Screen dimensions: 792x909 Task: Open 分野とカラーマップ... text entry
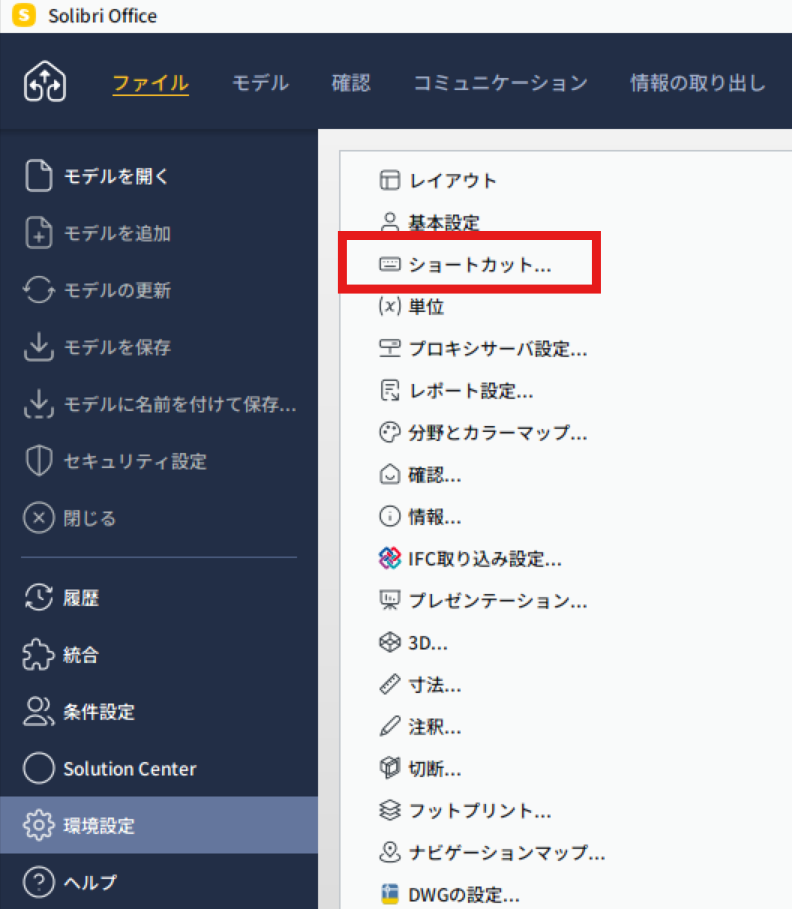(498, 432)
